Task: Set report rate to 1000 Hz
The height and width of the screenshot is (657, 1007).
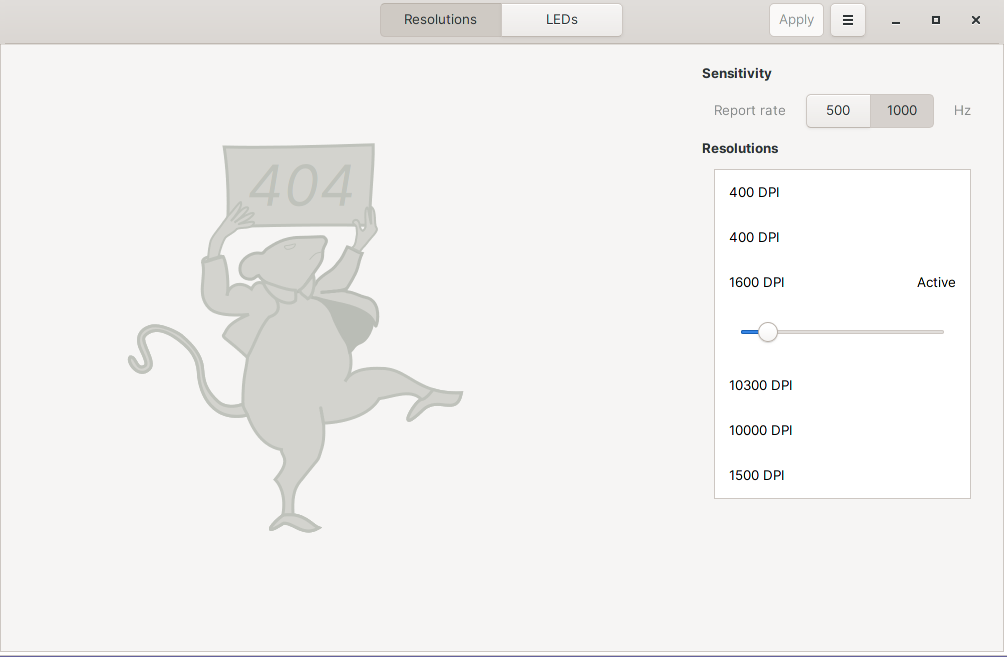Action: 901,111
